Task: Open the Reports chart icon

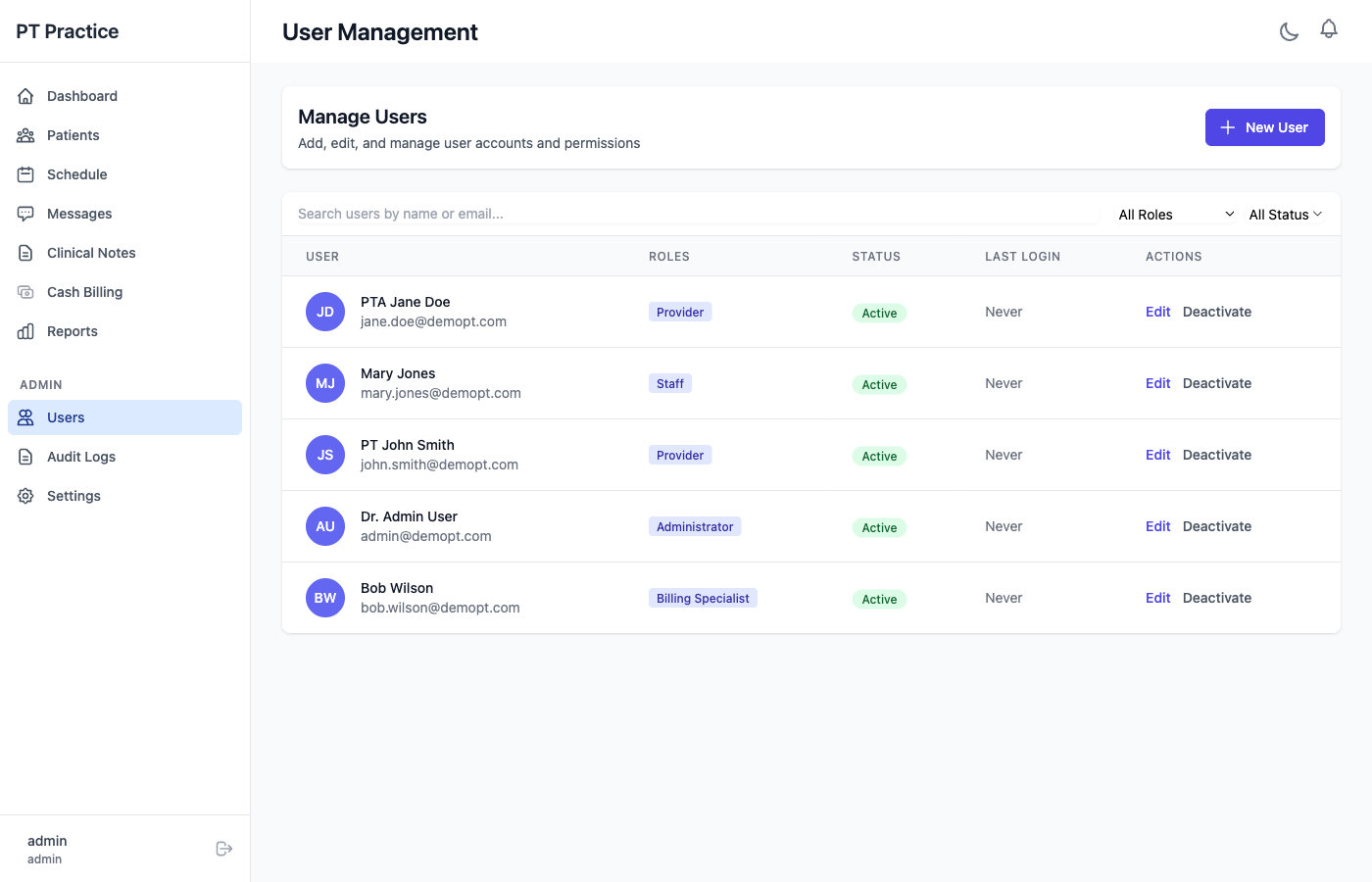Action: 27,330
